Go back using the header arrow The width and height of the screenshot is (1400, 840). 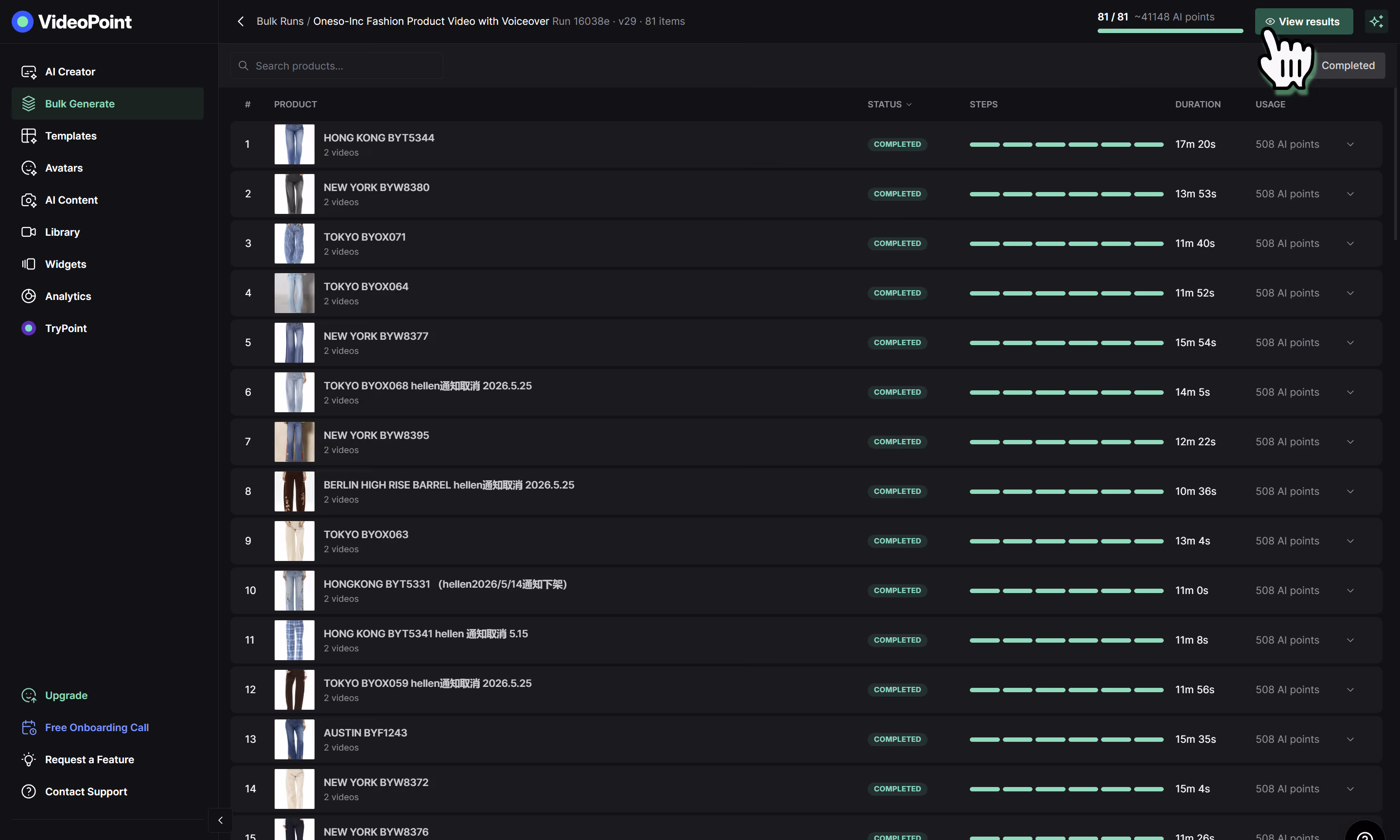coord(241,21)
